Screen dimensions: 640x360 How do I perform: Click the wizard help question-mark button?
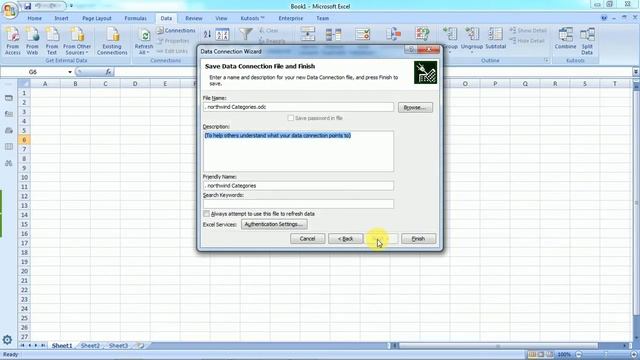[x=411, y=50]
